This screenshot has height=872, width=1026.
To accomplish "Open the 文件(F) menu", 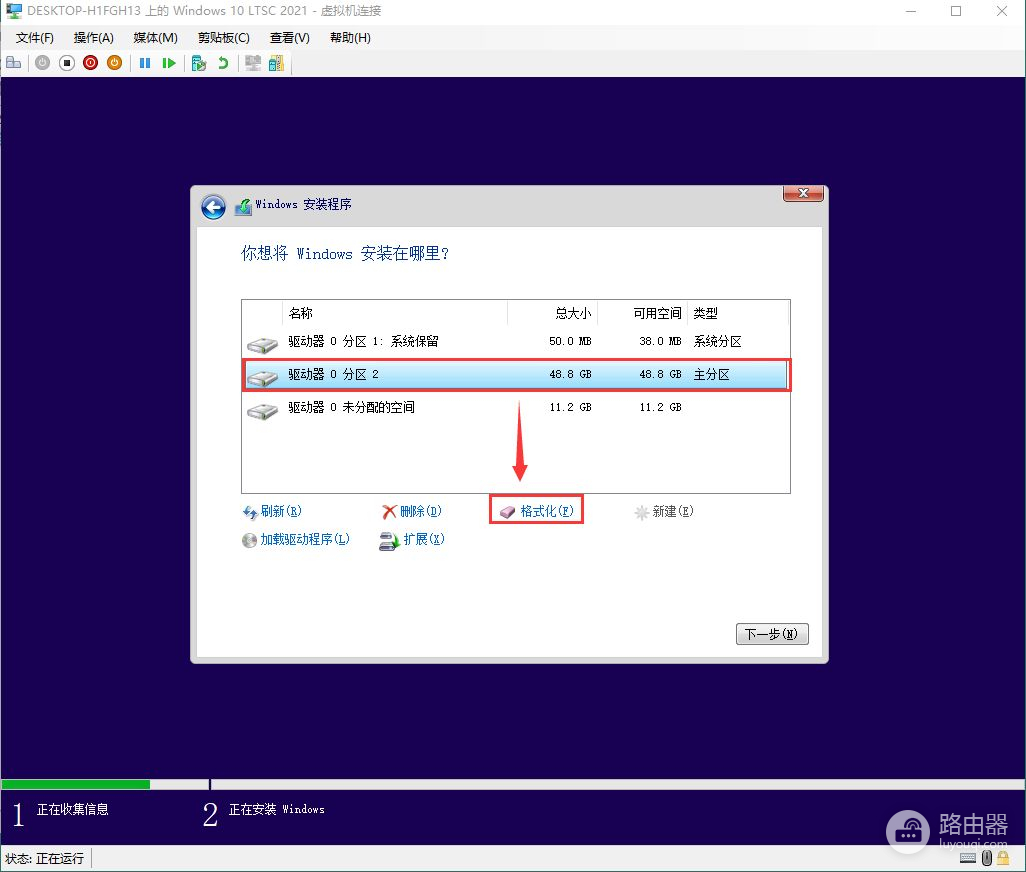I will [35, 38].
